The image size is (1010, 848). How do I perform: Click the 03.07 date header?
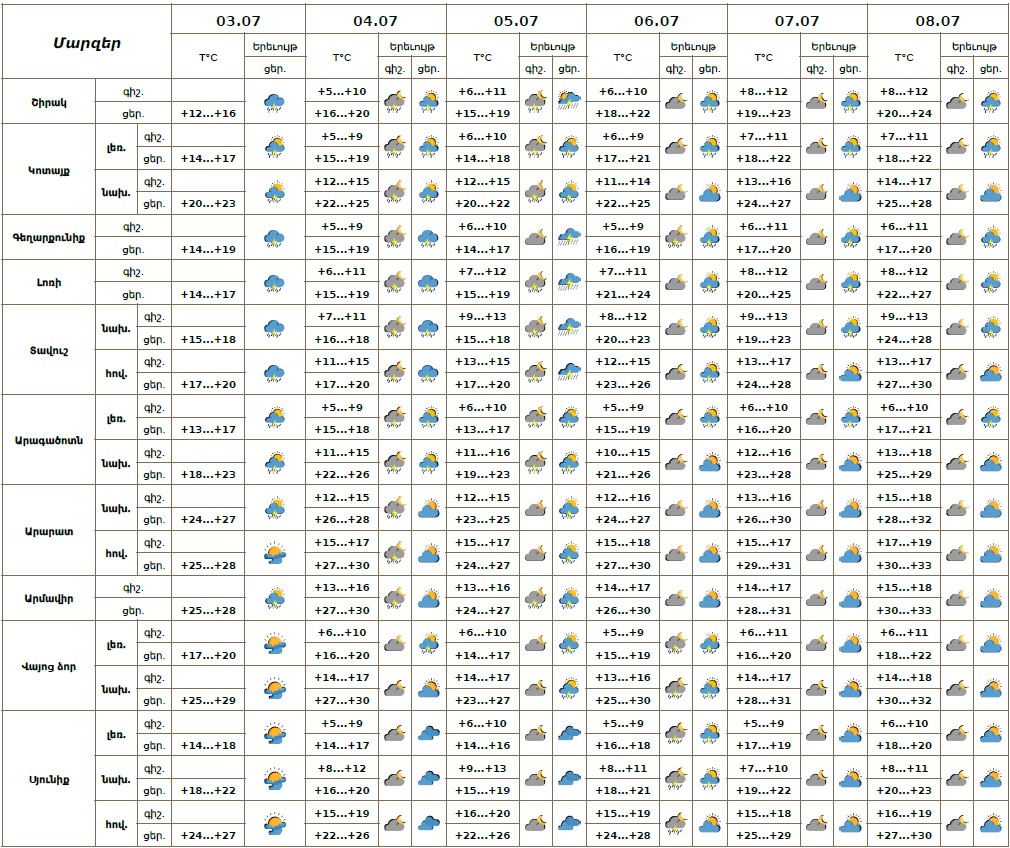[x=238, y=21]
